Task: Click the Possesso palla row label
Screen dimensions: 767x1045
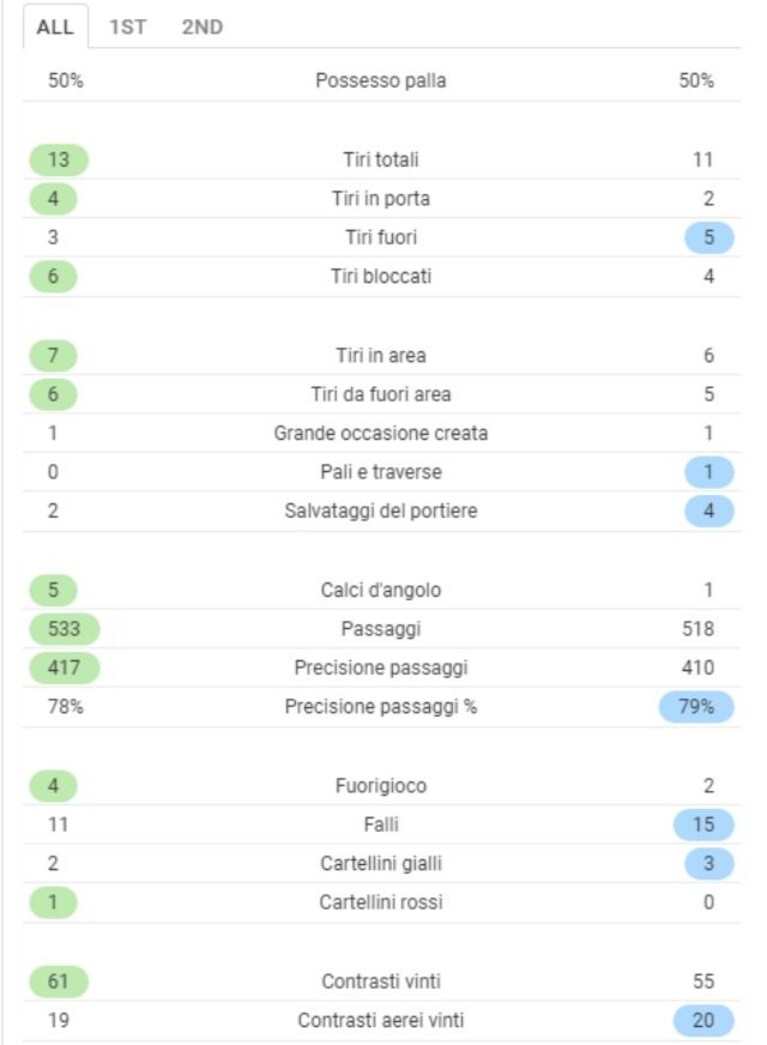Action: [x=381, y=81]
